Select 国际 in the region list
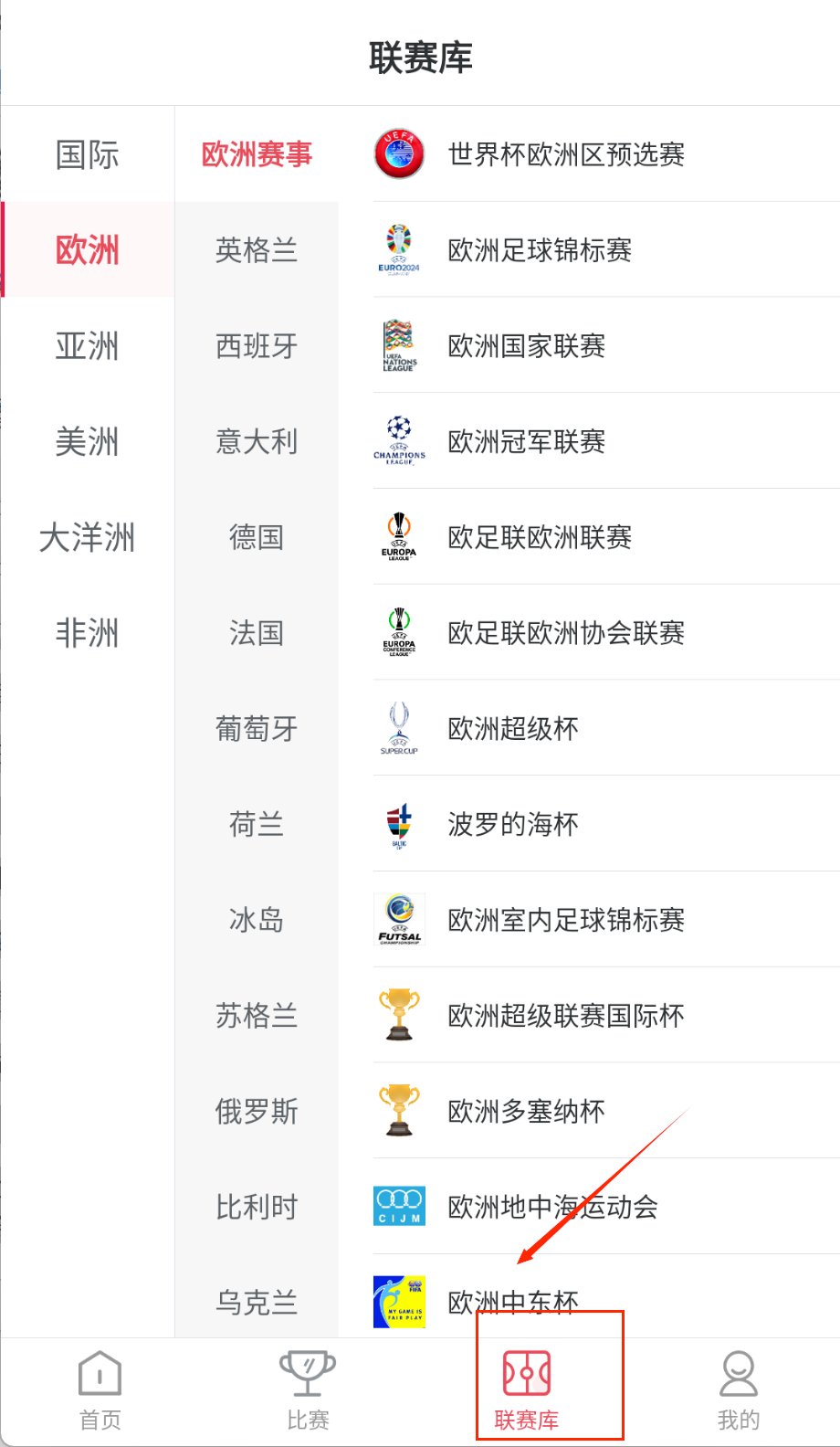840x1447 pixels. coord(88,154)
